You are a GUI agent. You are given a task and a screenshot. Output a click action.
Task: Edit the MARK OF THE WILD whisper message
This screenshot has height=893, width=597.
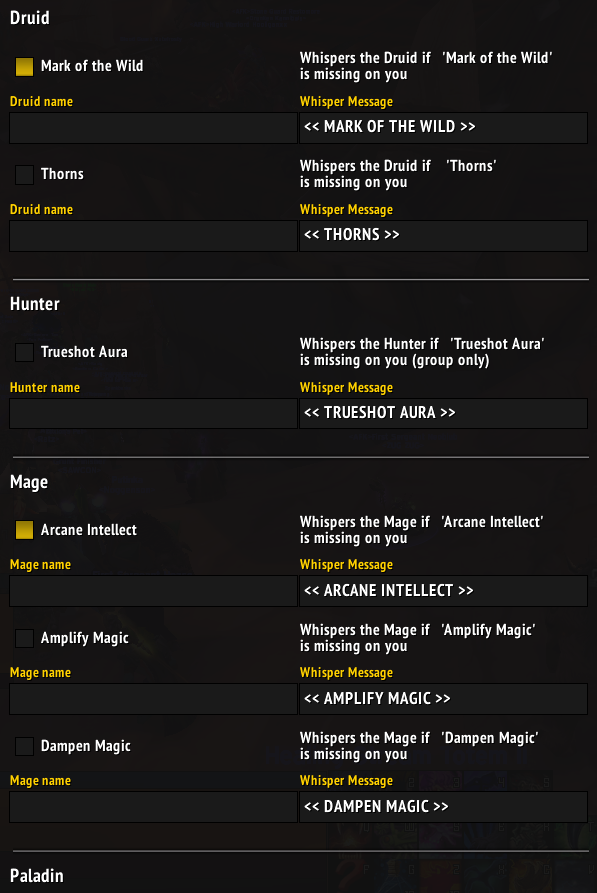click(444, 128)
